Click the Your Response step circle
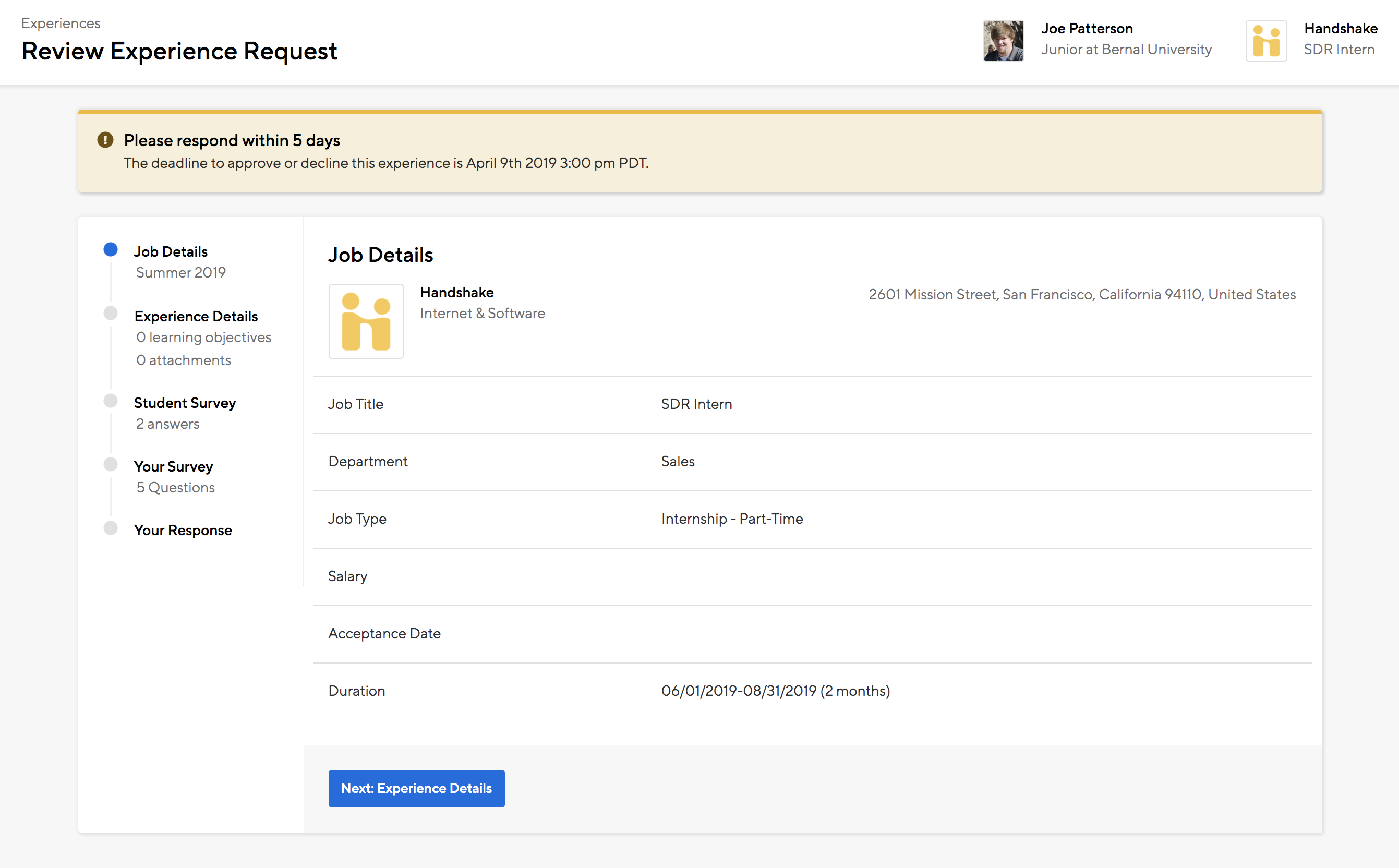The image size is (1399, 868). click(x=110, y=528)
